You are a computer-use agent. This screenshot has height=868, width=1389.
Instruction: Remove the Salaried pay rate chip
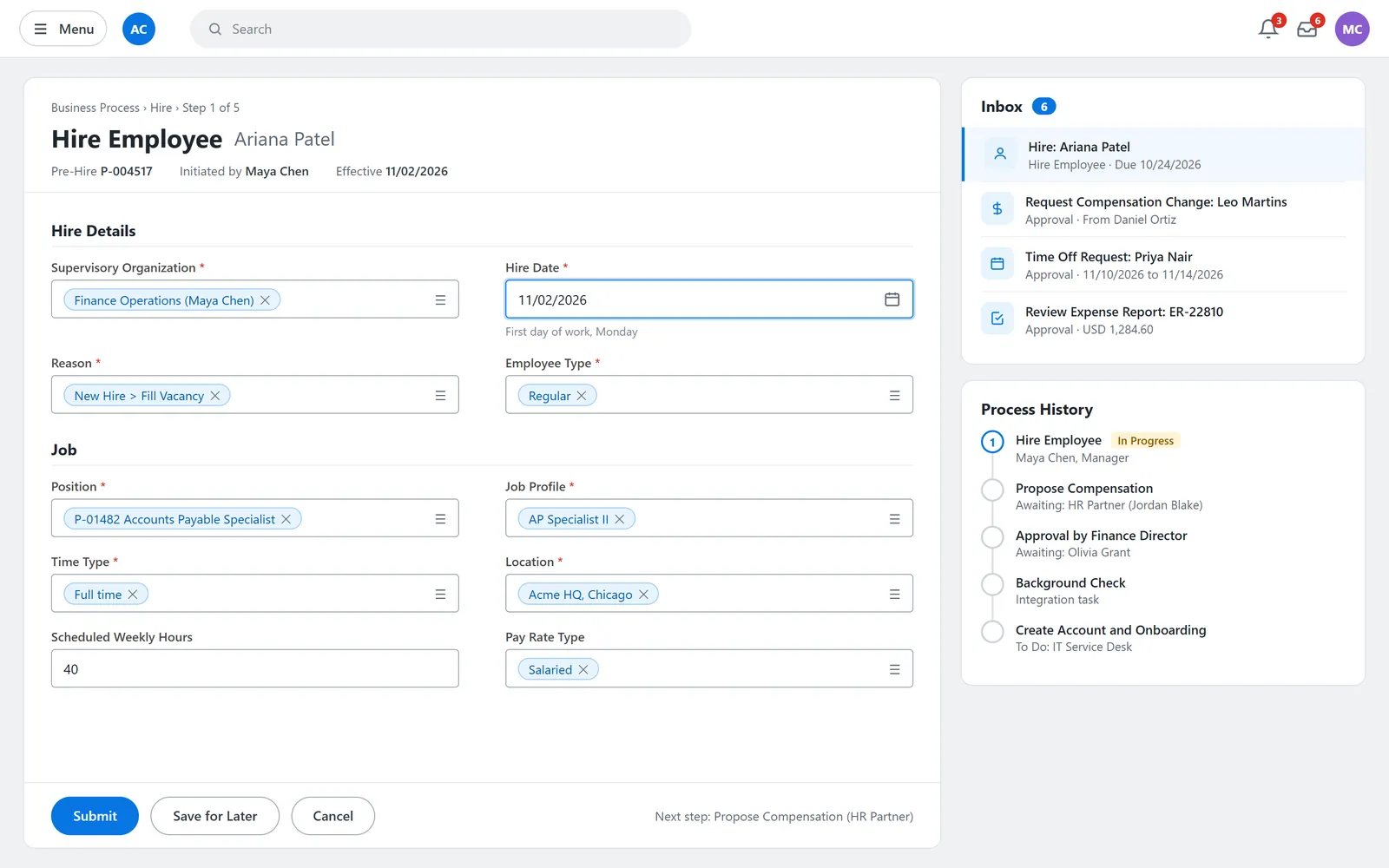tap(583, 669)
